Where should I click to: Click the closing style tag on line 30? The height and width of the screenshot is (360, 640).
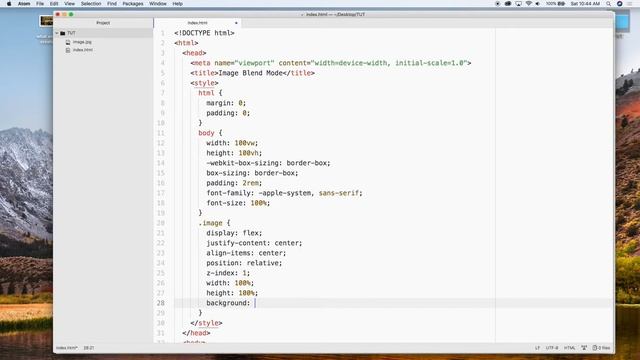point(207,323)
